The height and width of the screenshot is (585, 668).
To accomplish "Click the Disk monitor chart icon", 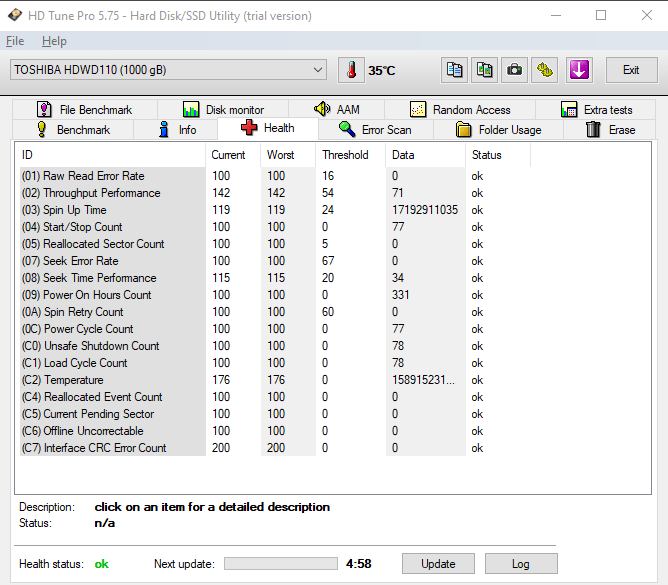I will [191, 110].
